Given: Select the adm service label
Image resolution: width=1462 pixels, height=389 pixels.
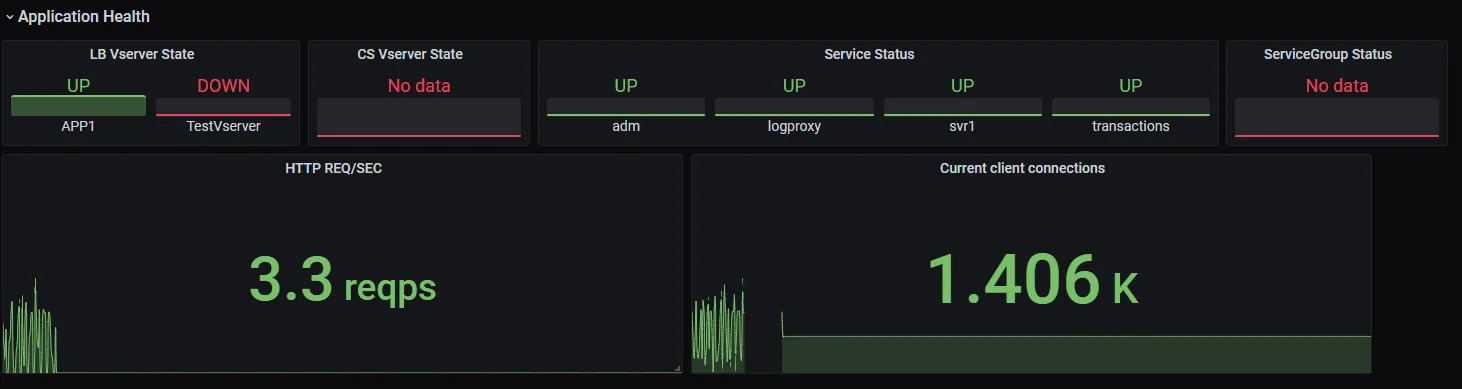Looking at the screenshot, I should pos(626,126).
